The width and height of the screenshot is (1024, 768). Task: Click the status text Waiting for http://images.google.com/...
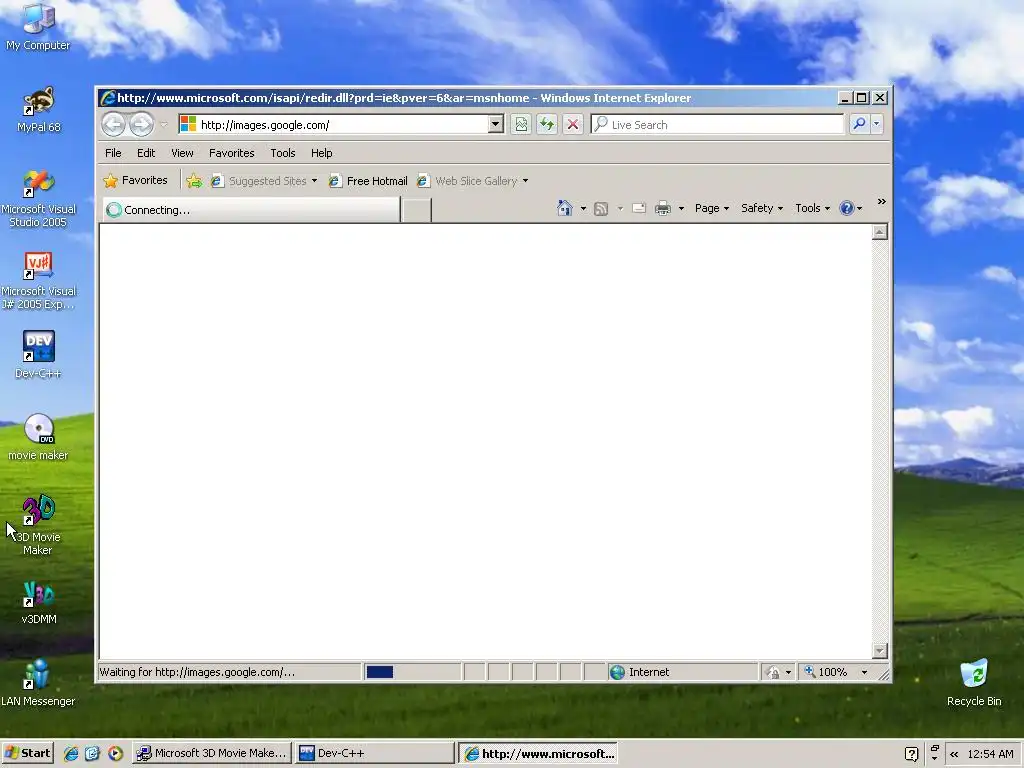click(197, 672)
